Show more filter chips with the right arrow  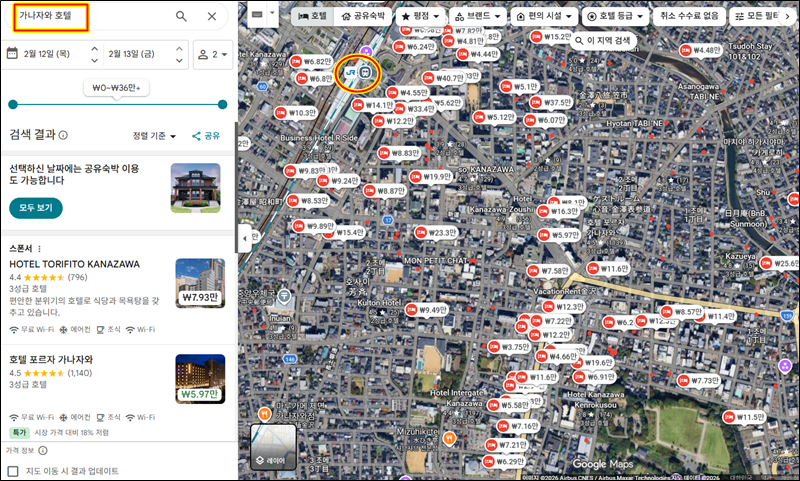[787, 16]
